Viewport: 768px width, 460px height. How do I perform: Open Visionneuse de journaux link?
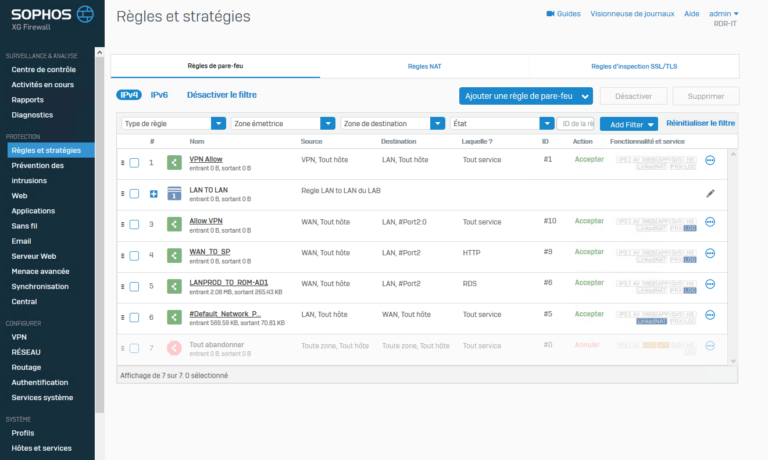632,14
